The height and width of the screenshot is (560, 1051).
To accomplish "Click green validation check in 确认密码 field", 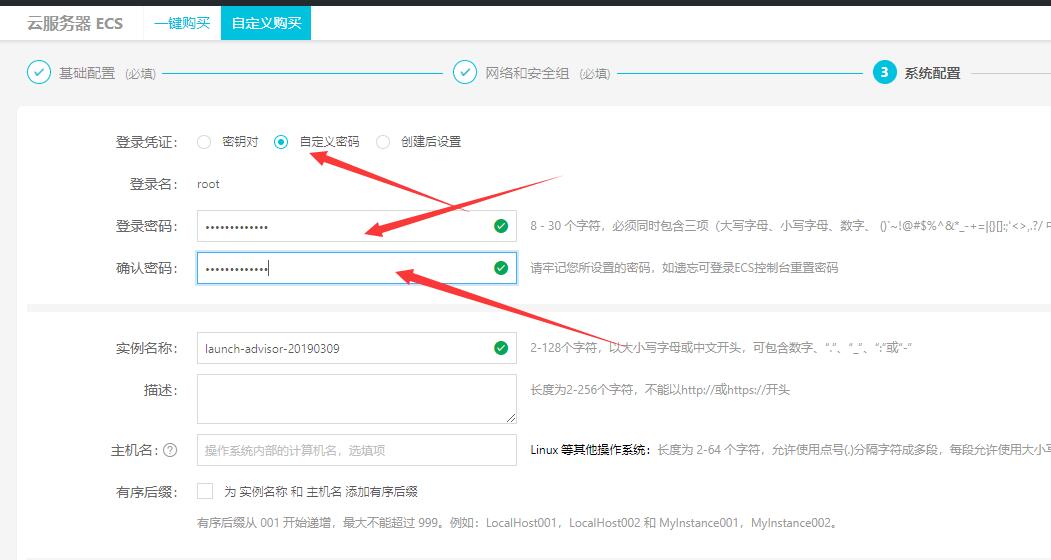I will click(x=501, y=268).
